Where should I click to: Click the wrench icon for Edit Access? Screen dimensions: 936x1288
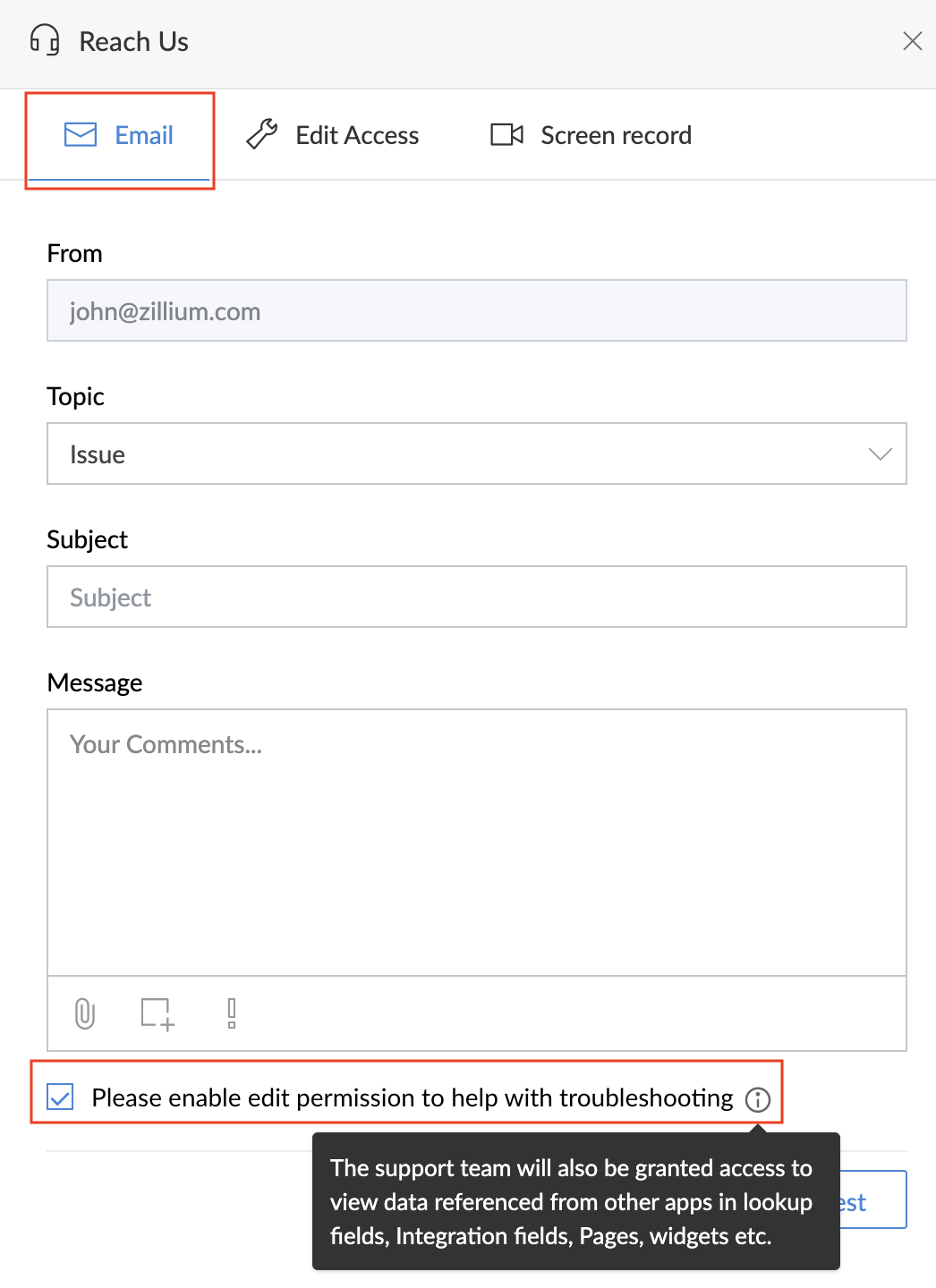(262, 134)
